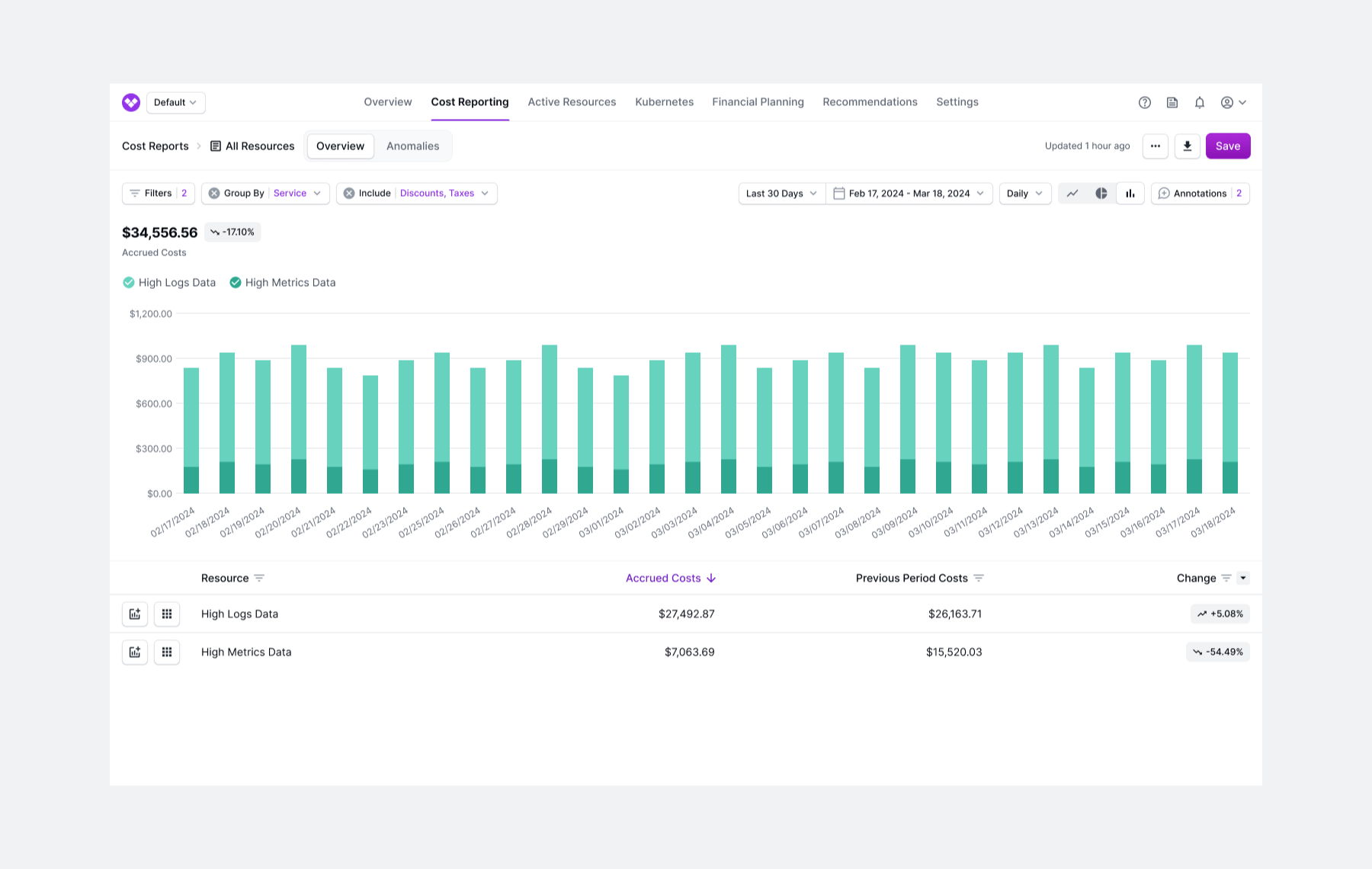The height and width of the screenshot is (869, 1372).
Task: Go to the Kubernetes tab
Action: 664,102
